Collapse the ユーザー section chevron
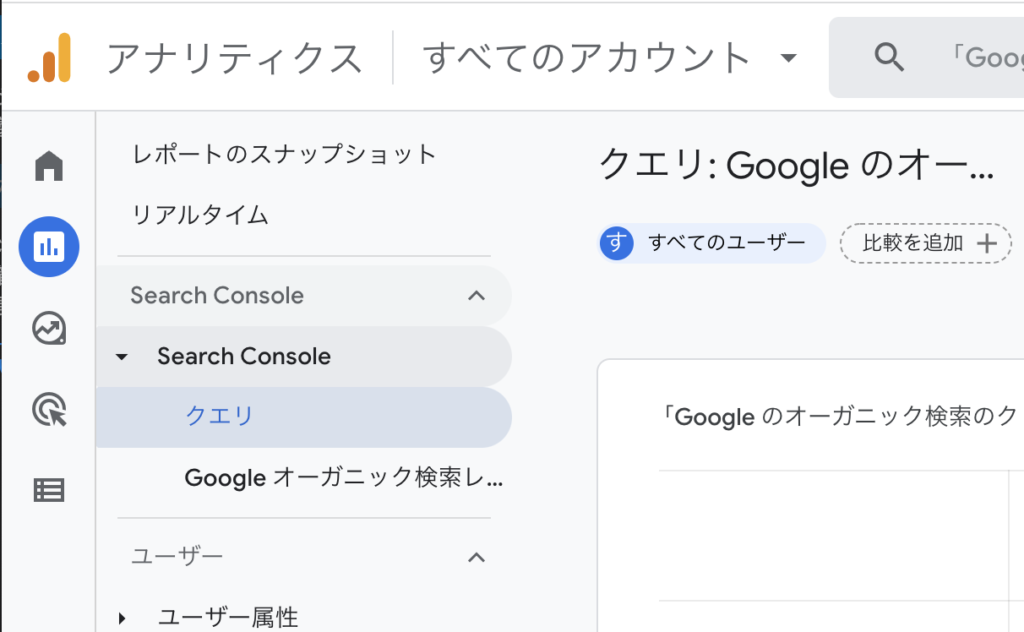This screenshot has width=1024, height=632. 477,558
